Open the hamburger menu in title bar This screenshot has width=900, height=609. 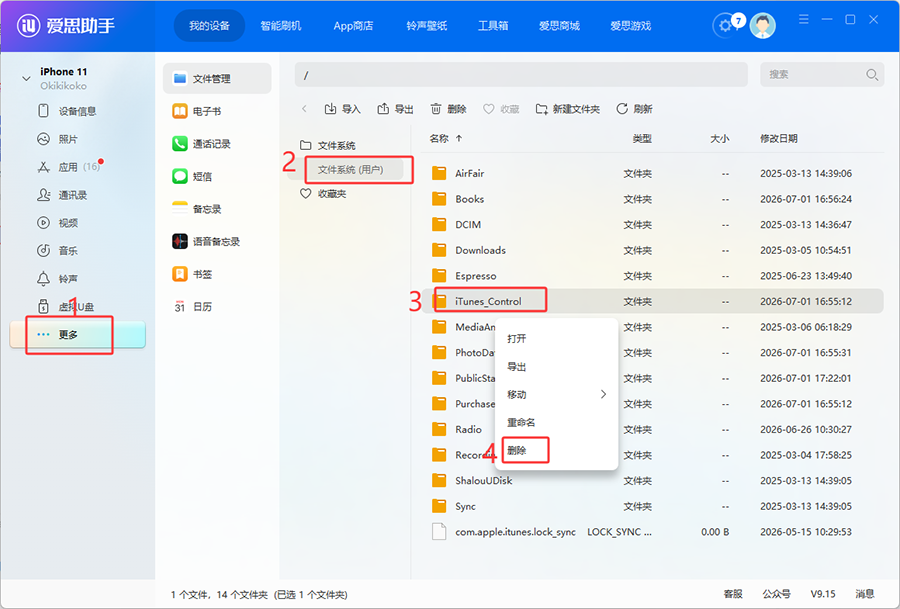(x=804, y=20)
